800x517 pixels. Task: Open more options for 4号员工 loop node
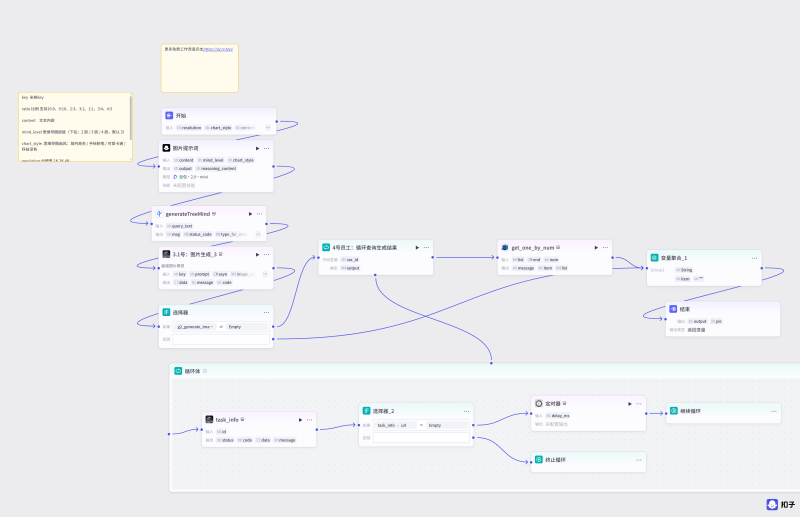(427, 248)
